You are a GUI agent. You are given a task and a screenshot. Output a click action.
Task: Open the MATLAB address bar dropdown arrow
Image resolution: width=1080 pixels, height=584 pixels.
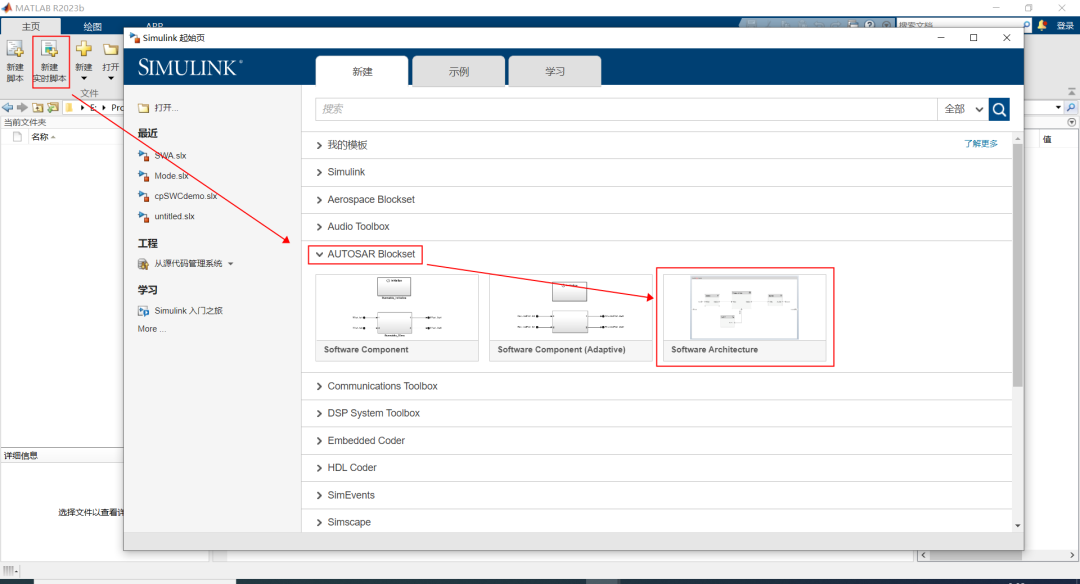(1058, 107)
